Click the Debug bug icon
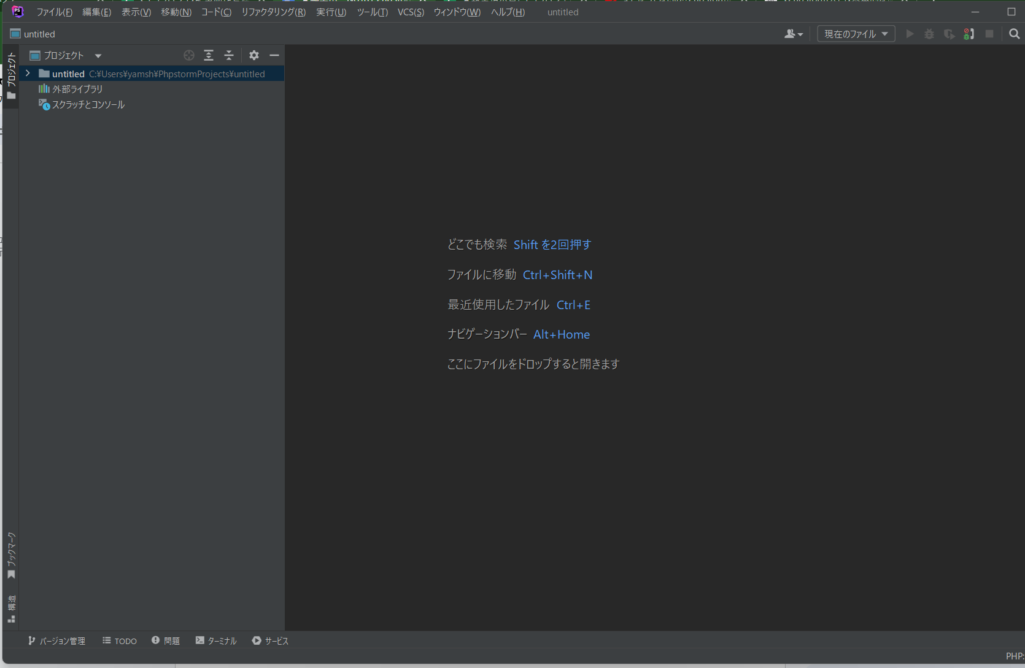The width and height of the screenshot is (1025, 668). [929, 34]
